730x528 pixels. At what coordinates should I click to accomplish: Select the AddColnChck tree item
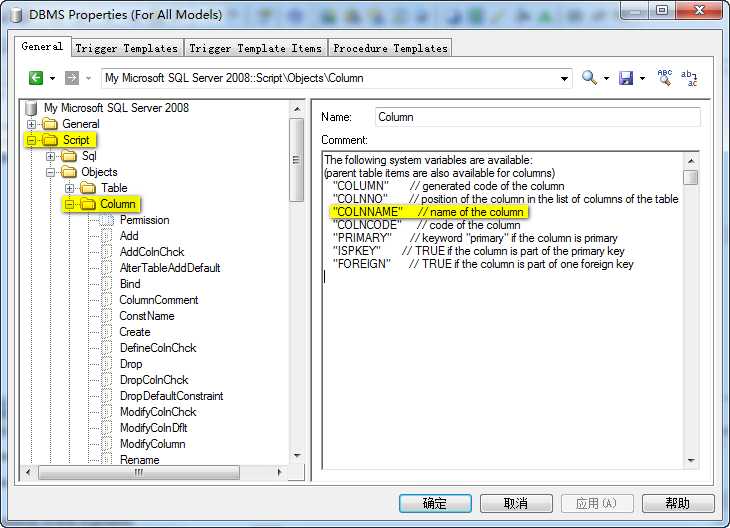[152, 252]
